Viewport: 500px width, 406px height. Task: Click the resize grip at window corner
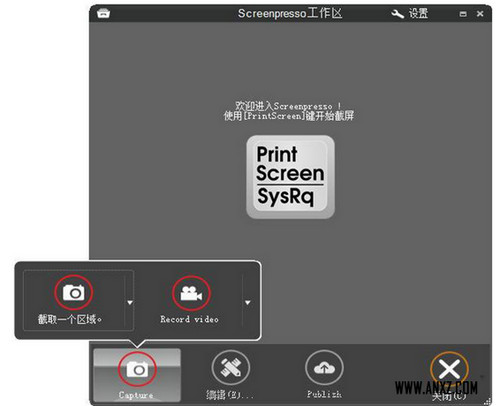[487, 401]
